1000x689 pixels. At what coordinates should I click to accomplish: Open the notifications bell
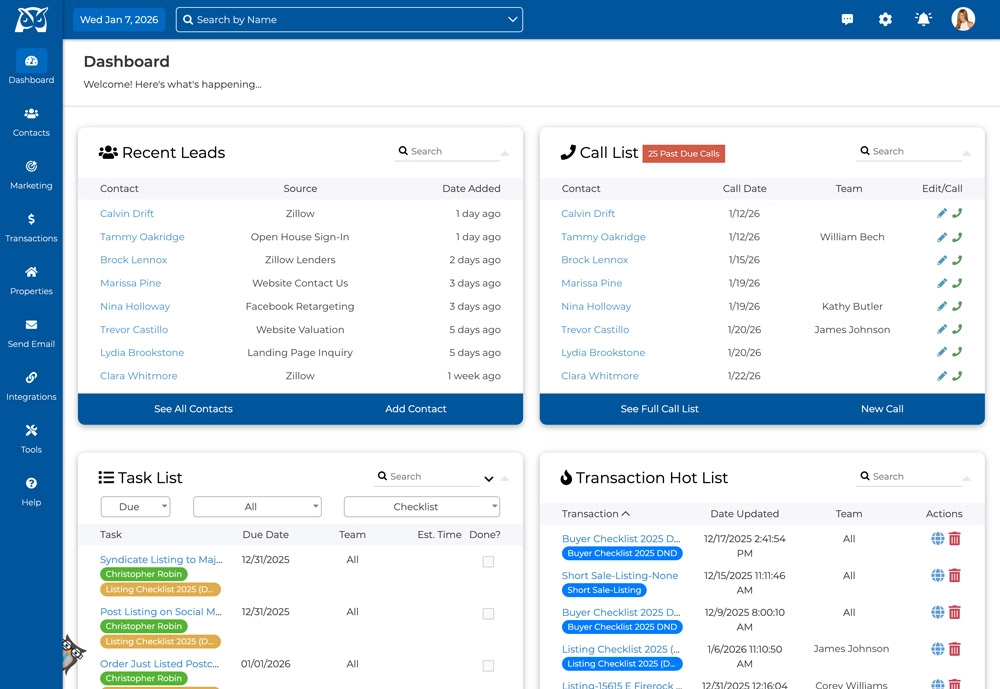(x=922, y=18)
